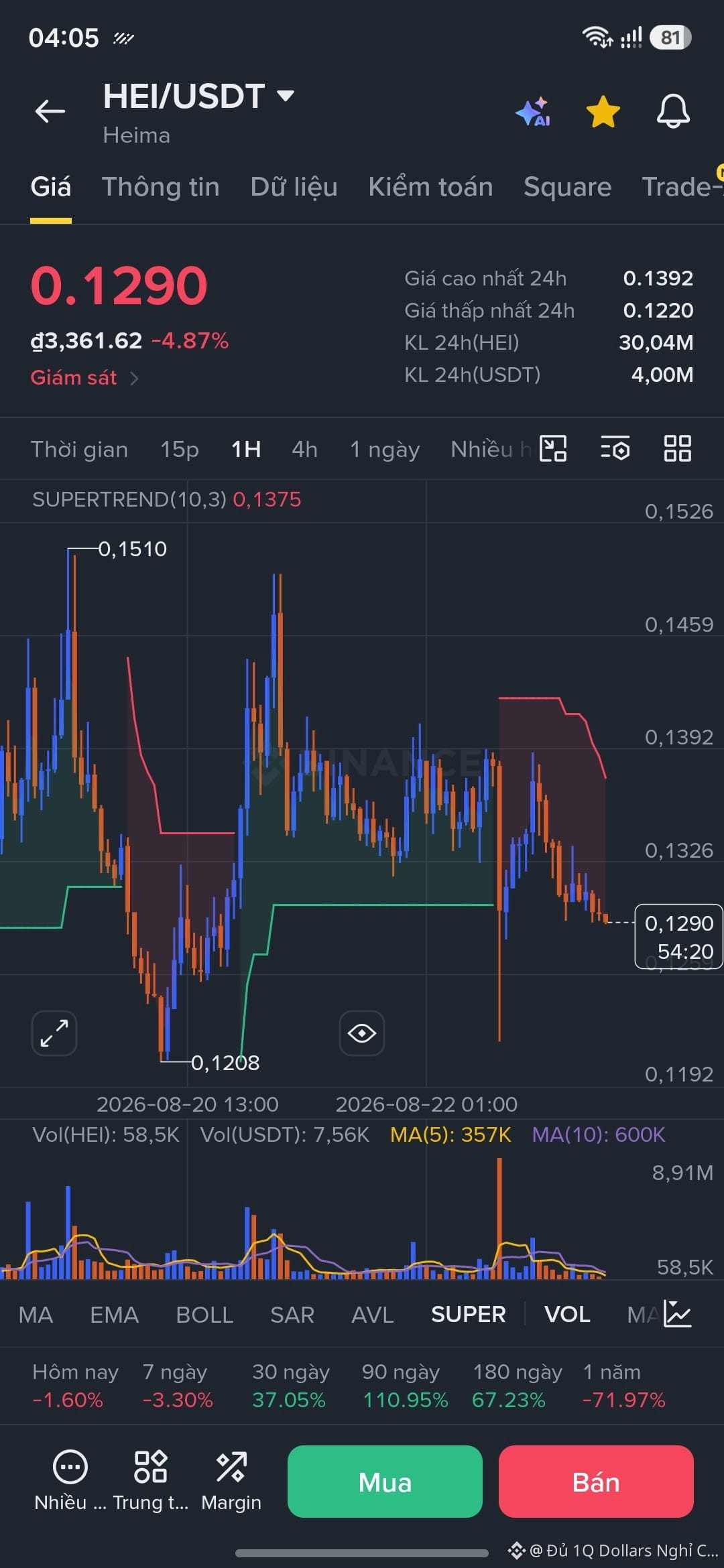The image size is (724, 1568).
Task: Tap the Vol(USDT): 7,56K label
Action: [x=285, y=1134]
